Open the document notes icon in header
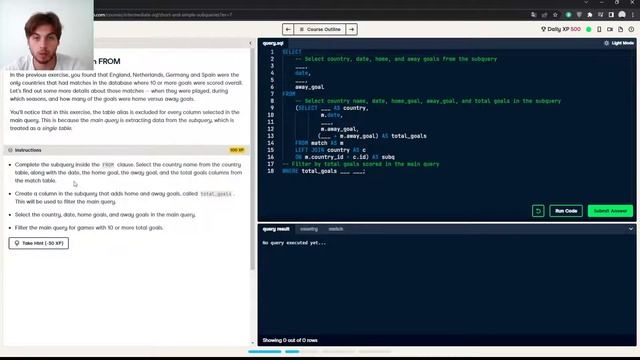Screen dimensions: 640x360 click(x=620, y=29)
